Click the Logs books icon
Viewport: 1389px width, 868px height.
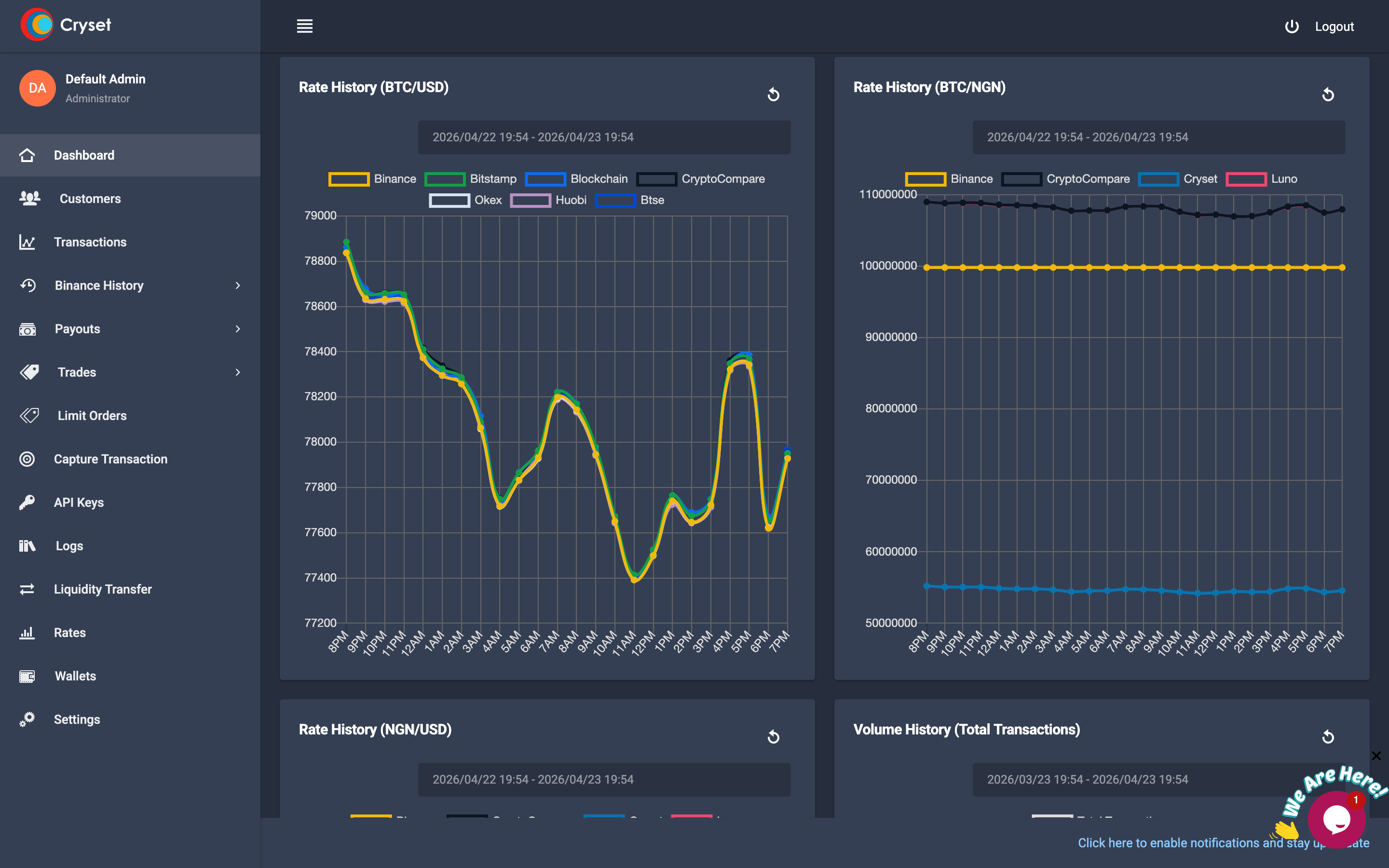pos(27,546)
